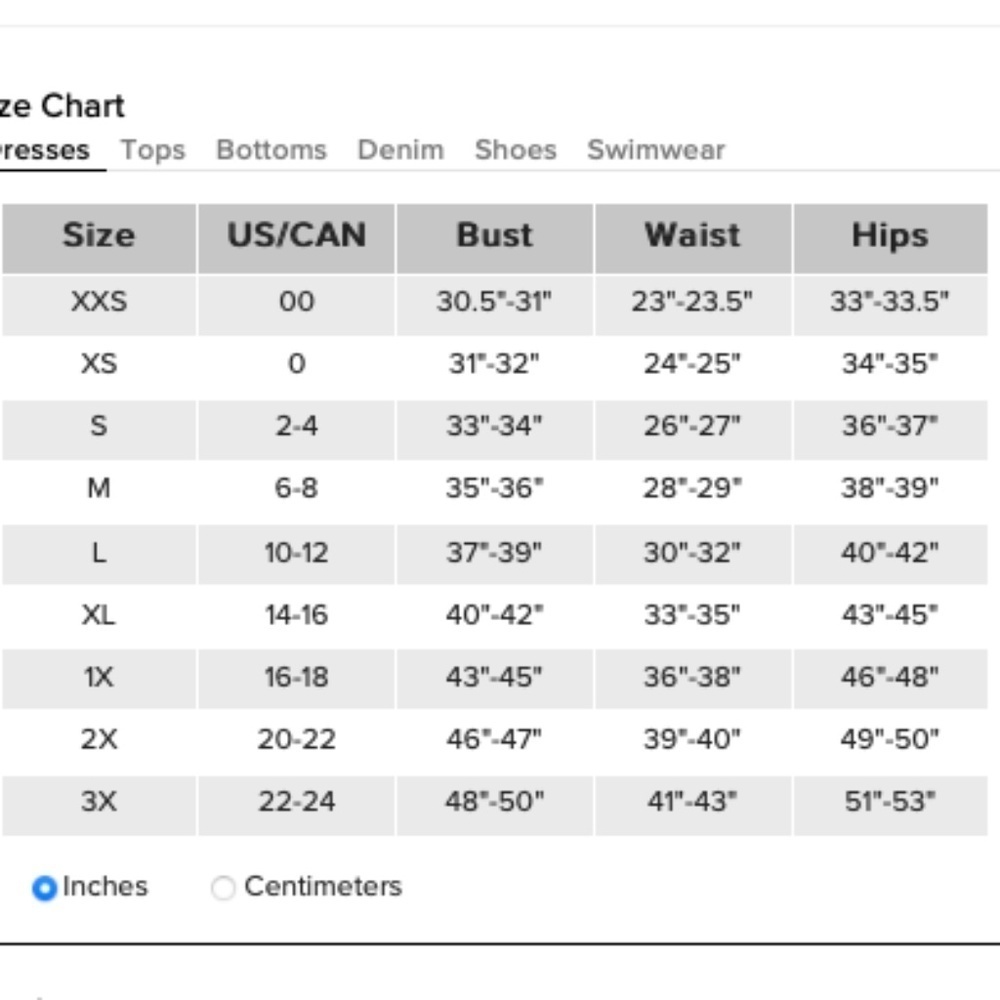View the Swimwear size chart tab

[656, 150]
